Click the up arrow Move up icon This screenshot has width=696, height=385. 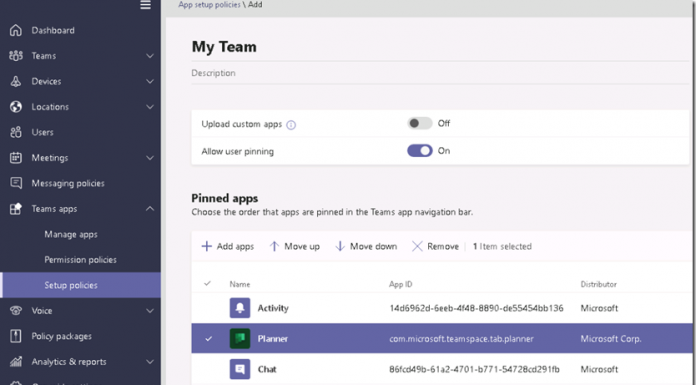tap(274, 246)
